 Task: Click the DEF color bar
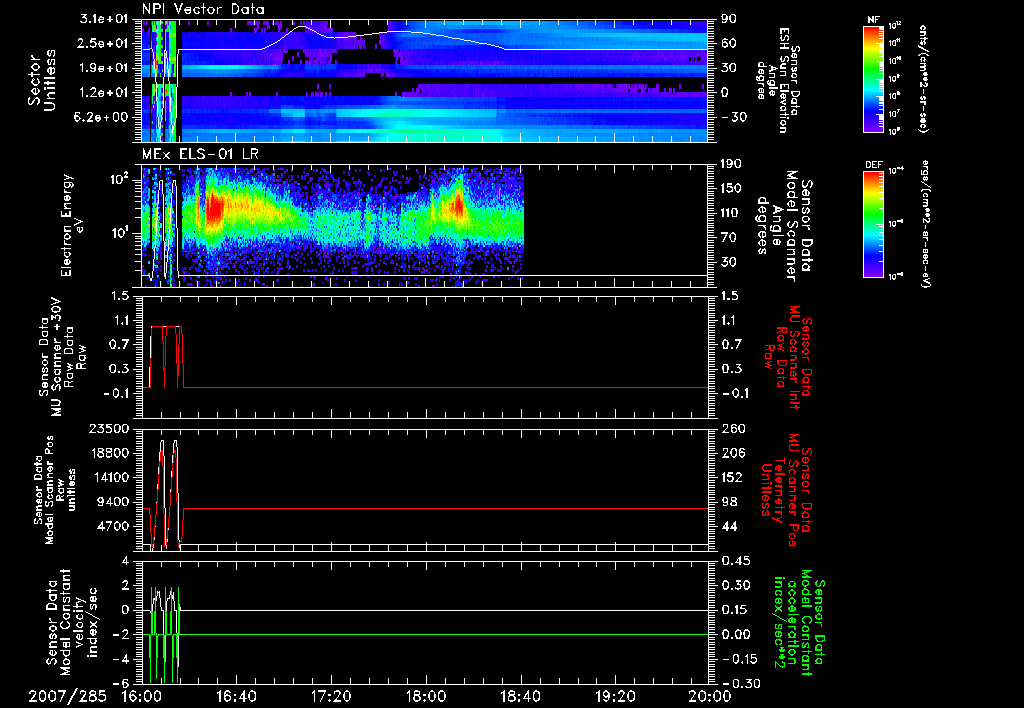click(874, 224)
